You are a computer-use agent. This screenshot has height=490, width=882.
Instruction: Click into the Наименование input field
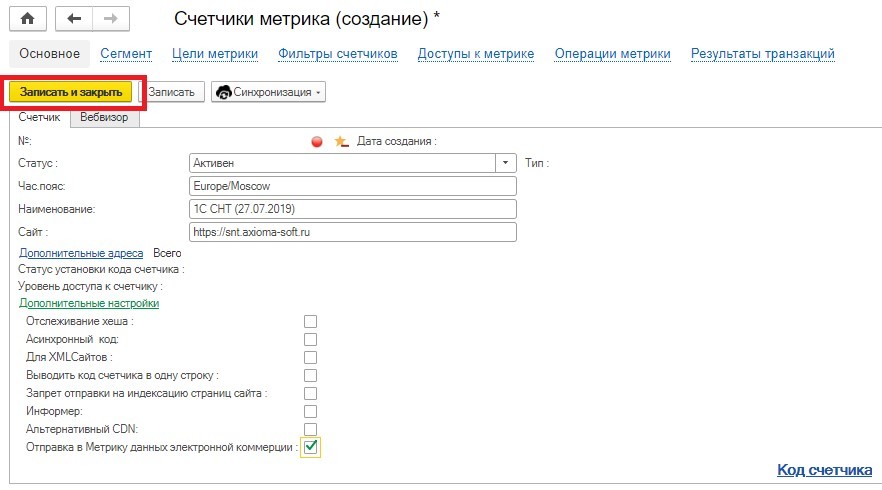353,209
